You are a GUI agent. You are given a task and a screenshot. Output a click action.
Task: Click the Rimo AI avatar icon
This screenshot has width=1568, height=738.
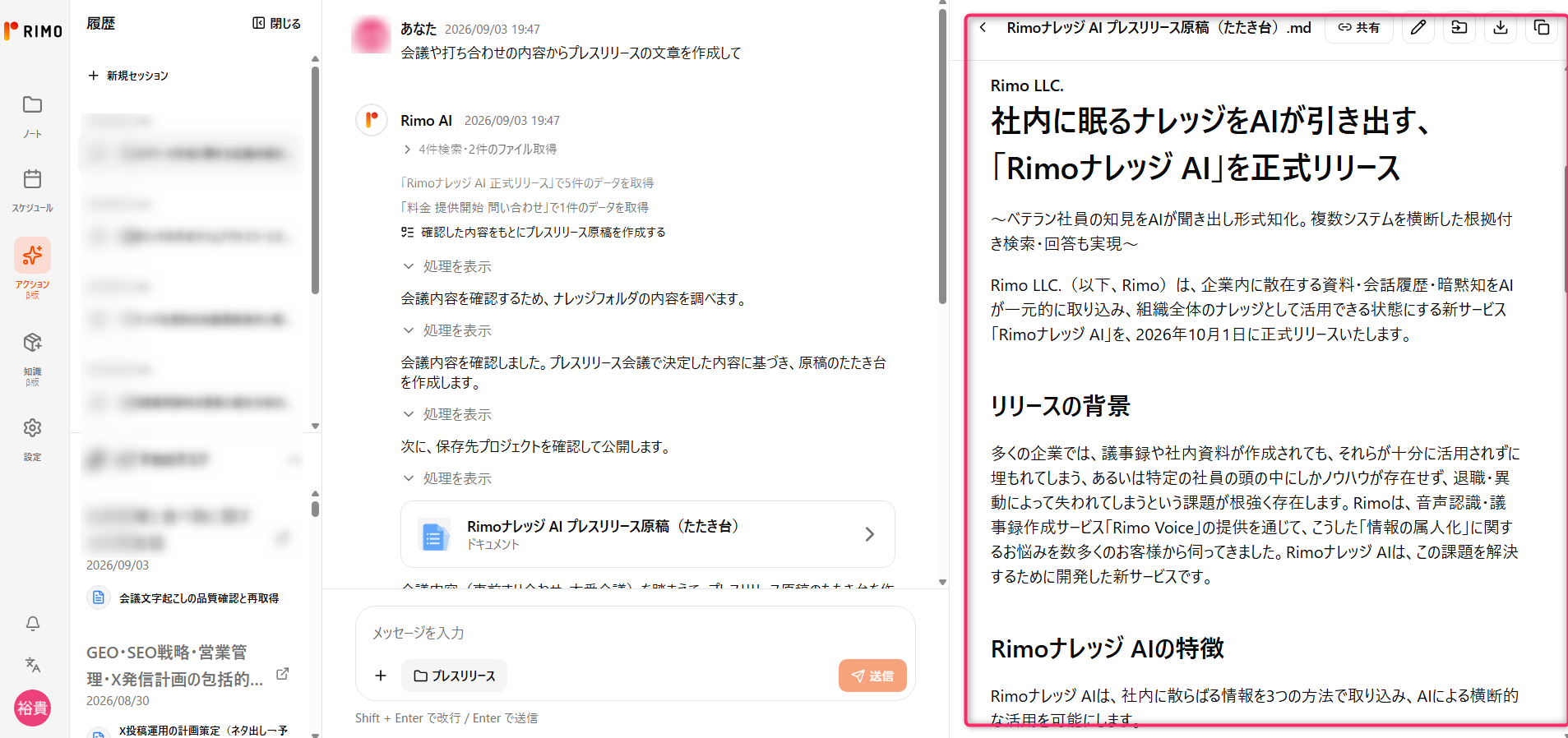(x=372, y=120)
